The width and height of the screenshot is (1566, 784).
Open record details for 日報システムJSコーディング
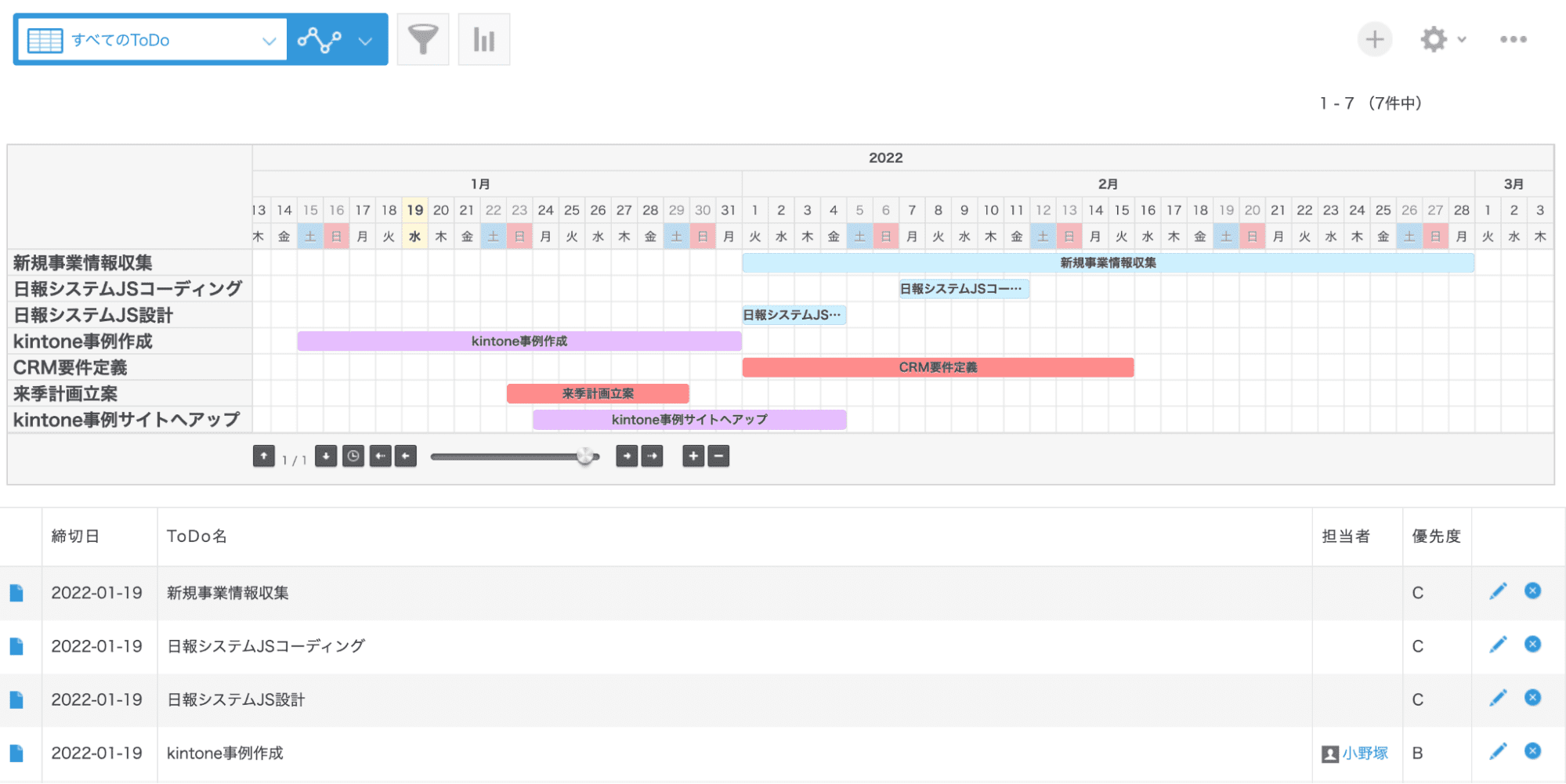coord(16,646)
